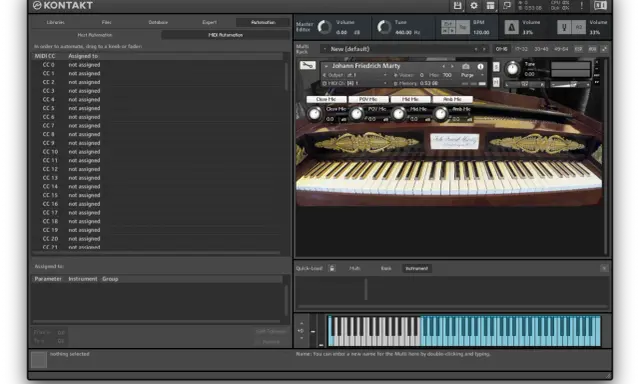Click the rack resize arrows icon
This screenshot has height=384, width=640.
(x=604, y=49)
